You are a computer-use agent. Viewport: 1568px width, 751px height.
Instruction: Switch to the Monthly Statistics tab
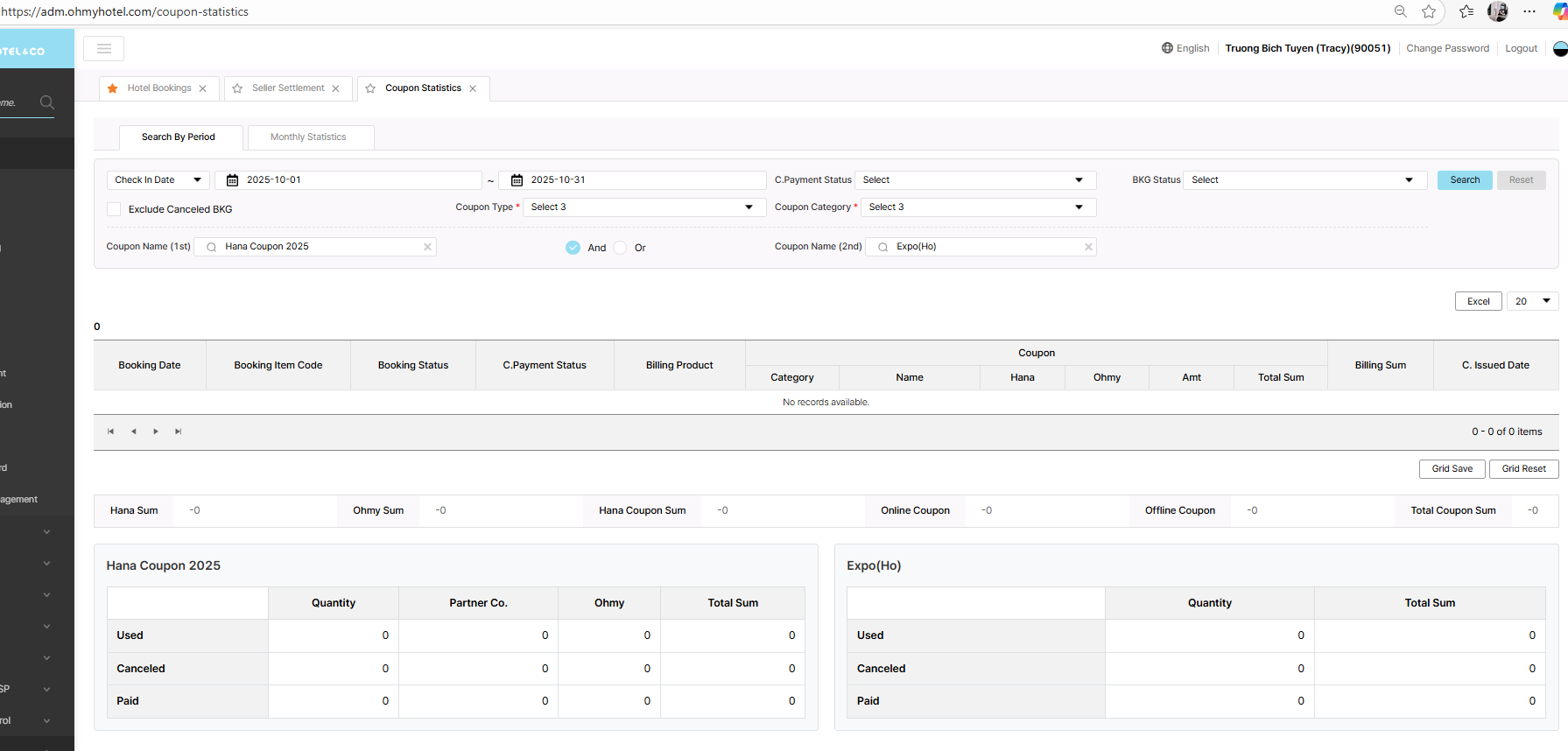[x=308, y=137]
